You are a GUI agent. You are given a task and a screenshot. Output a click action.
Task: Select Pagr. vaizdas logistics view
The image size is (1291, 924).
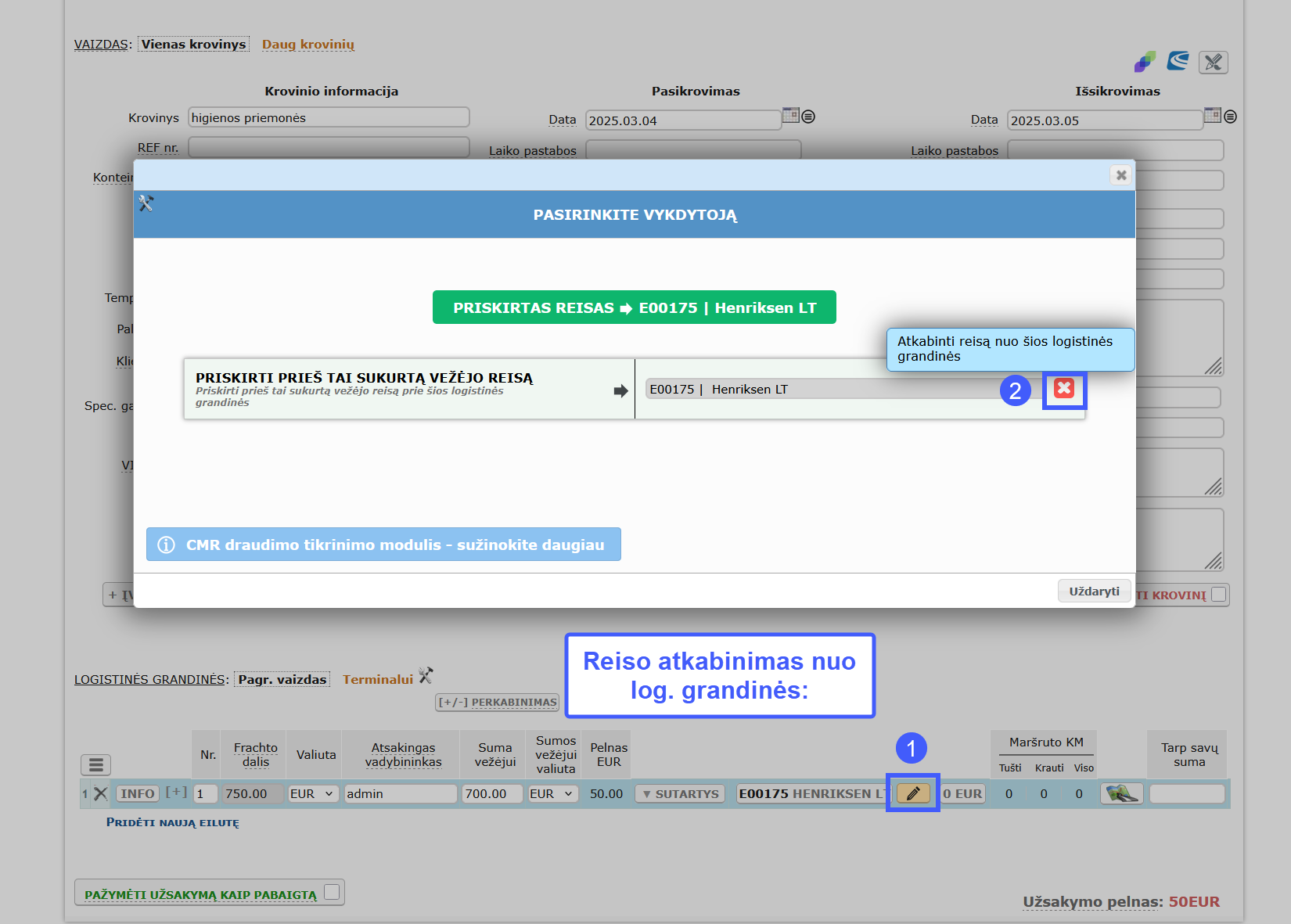tap(282, 679)
